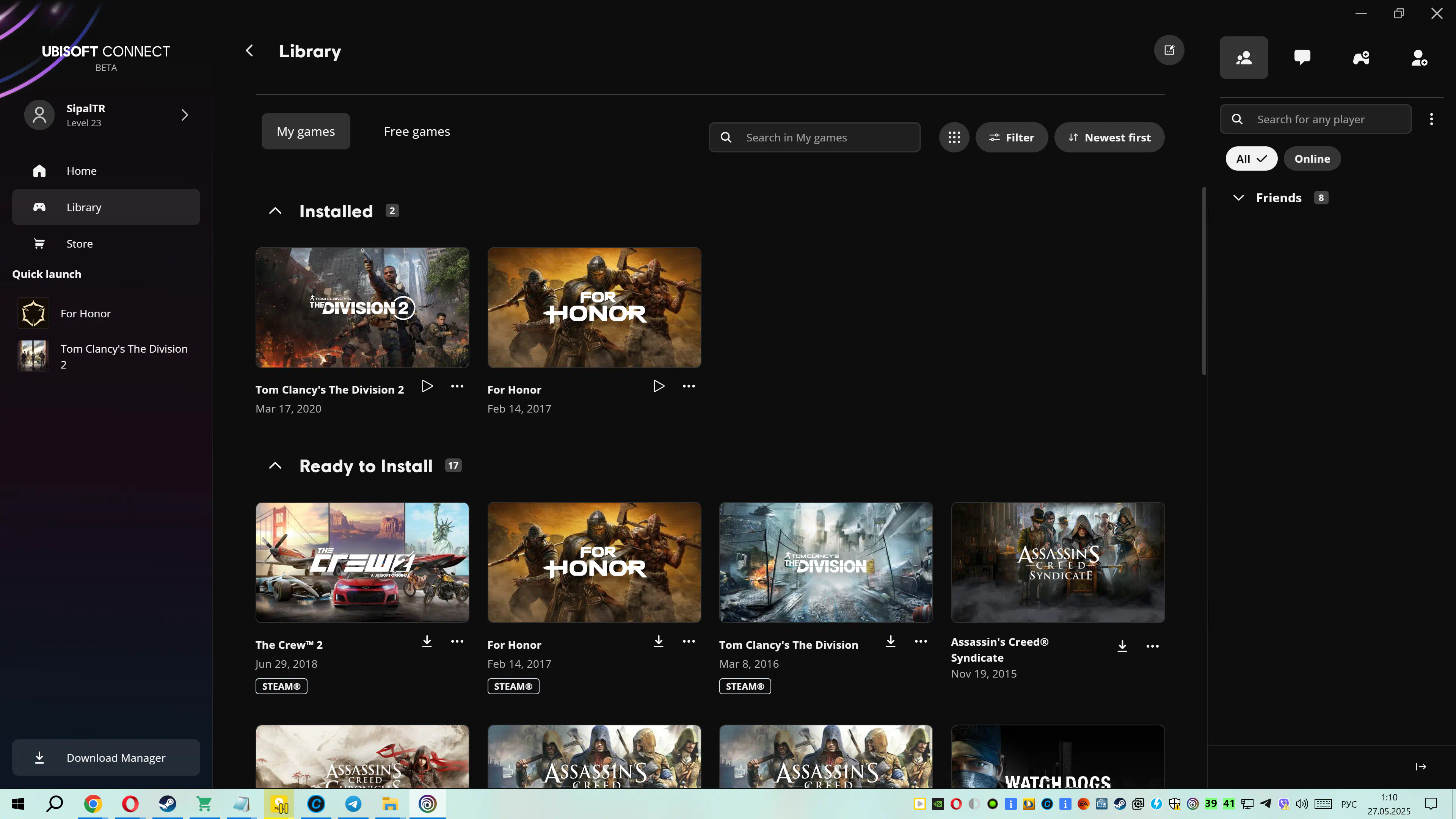Viewport: 1456px width, 819px height.
Task: Open more options for The Crew 2
Action: click(457, 641)
